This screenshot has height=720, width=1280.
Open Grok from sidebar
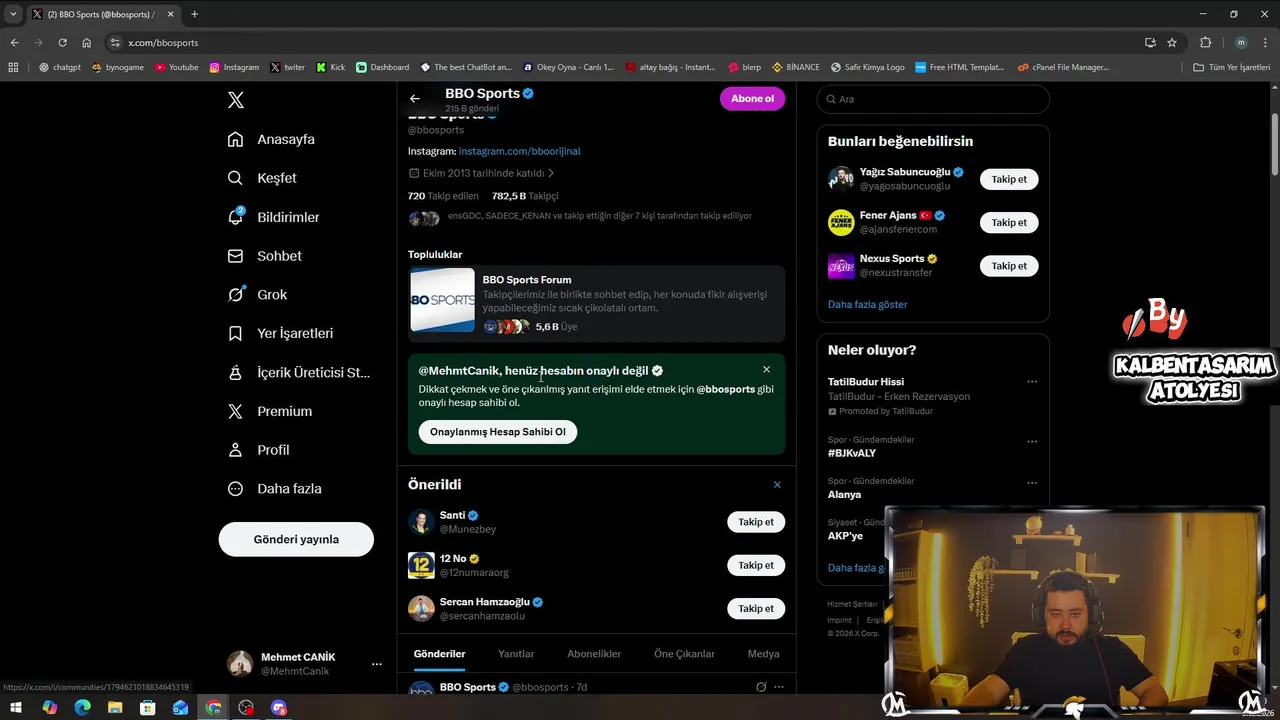tap(257, 295)
